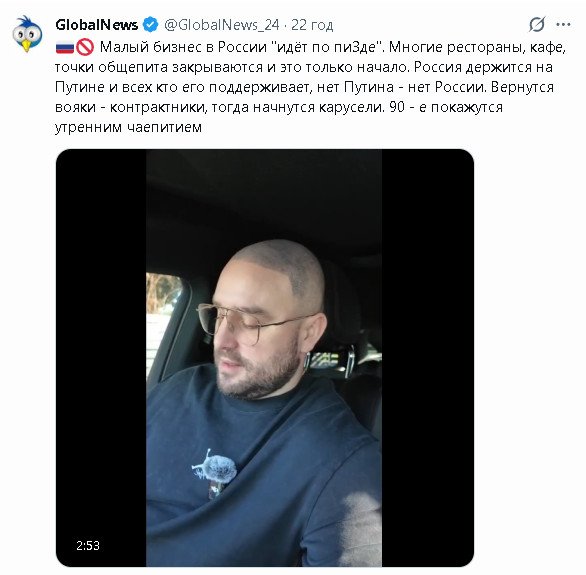586x575 pixels.
Task: Click the sentence starting 'Россия держится на'
Action: pos(483,67)
